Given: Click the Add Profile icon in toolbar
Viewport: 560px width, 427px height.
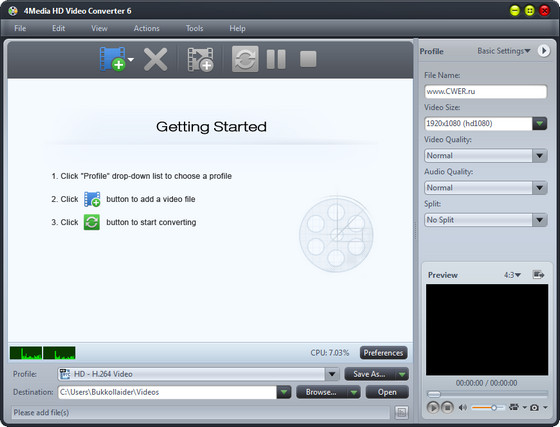Looking at the screenshot, I should tap(200, 60).
